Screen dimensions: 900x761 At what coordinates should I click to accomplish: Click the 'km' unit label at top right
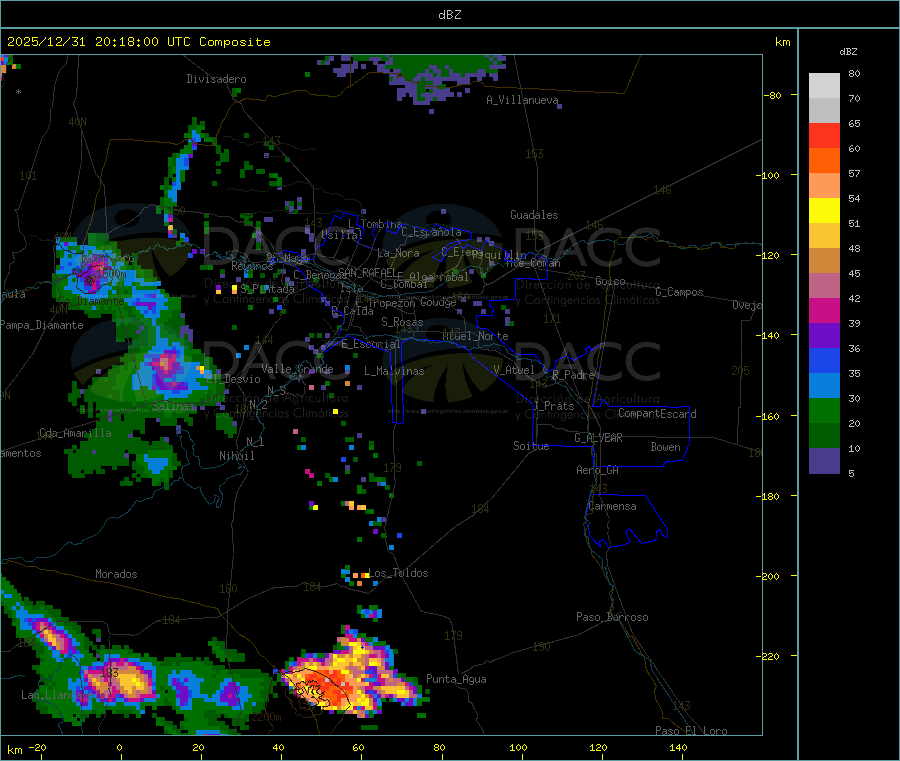point(783,42)
